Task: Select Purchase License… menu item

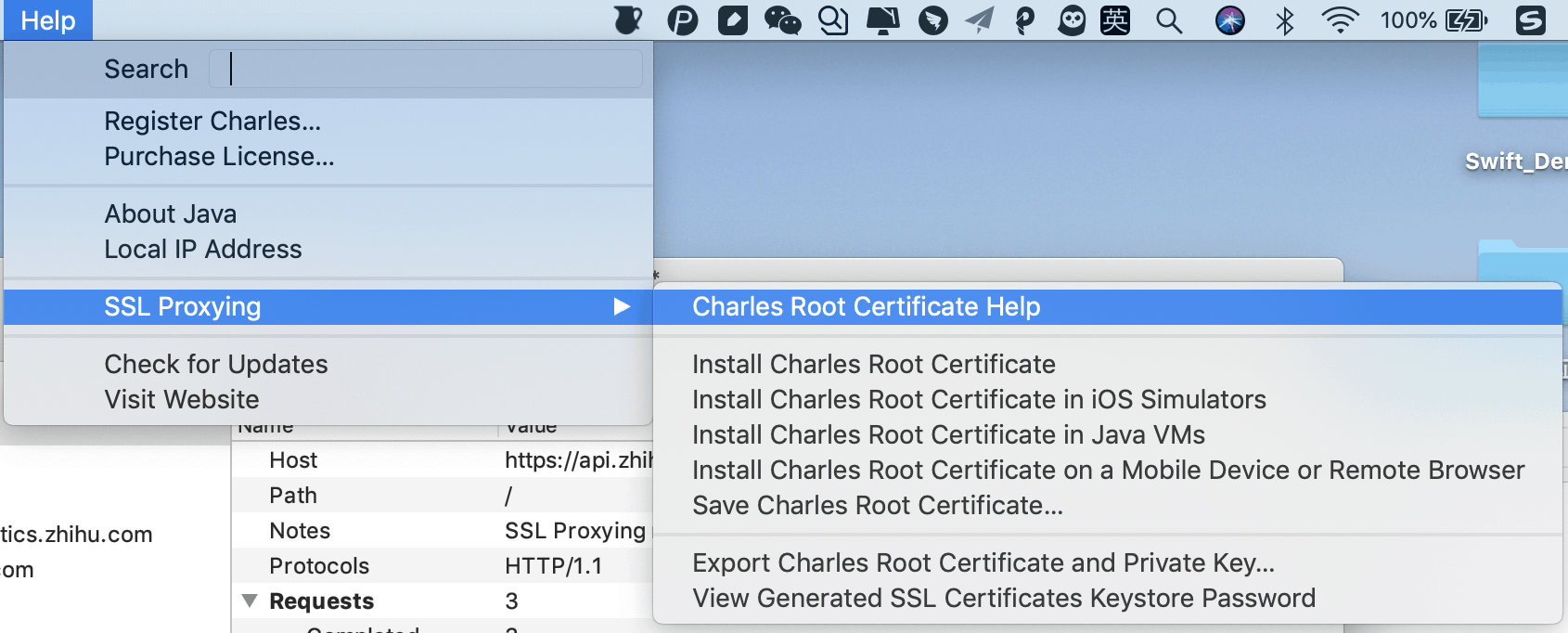Action: [328, 157]
